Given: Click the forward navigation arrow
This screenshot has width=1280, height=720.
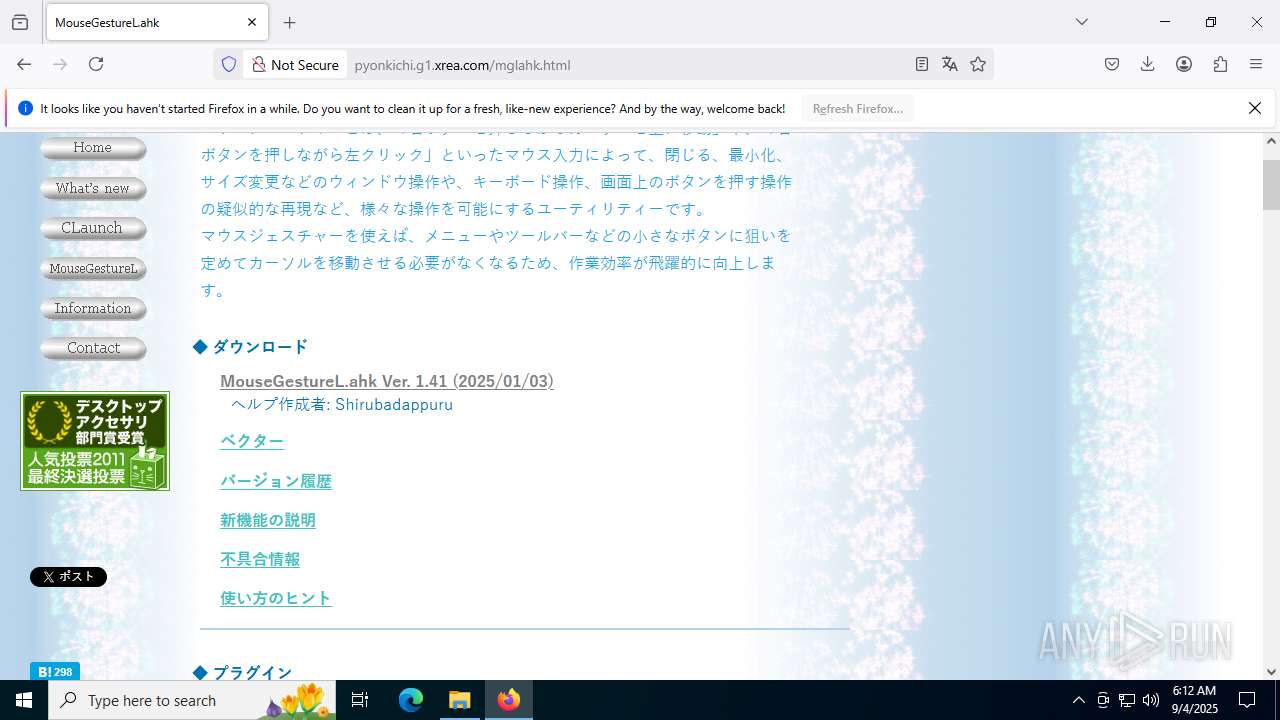Looking at the screenshot, I should pos(60,64).
